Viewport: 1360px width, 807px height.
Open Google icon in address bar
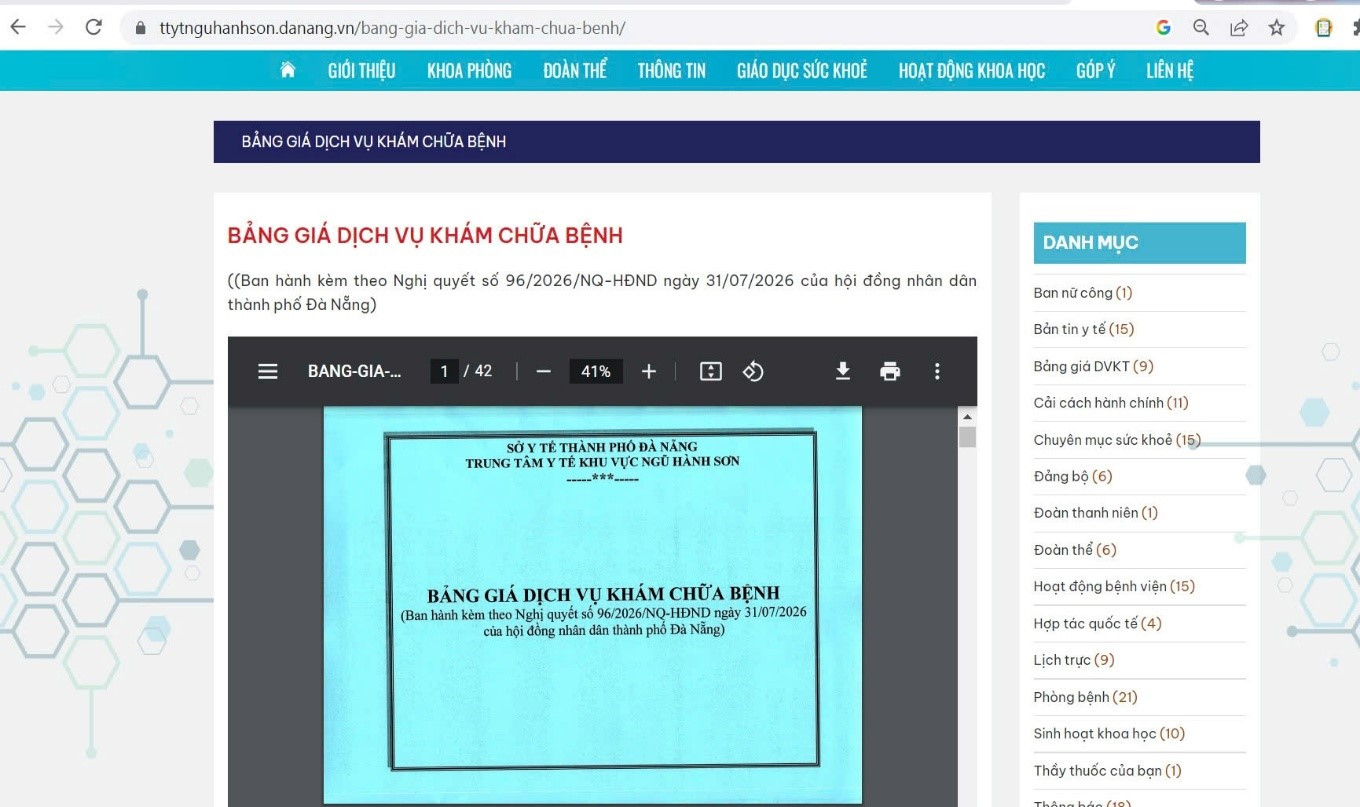(x=1163, y=28)
